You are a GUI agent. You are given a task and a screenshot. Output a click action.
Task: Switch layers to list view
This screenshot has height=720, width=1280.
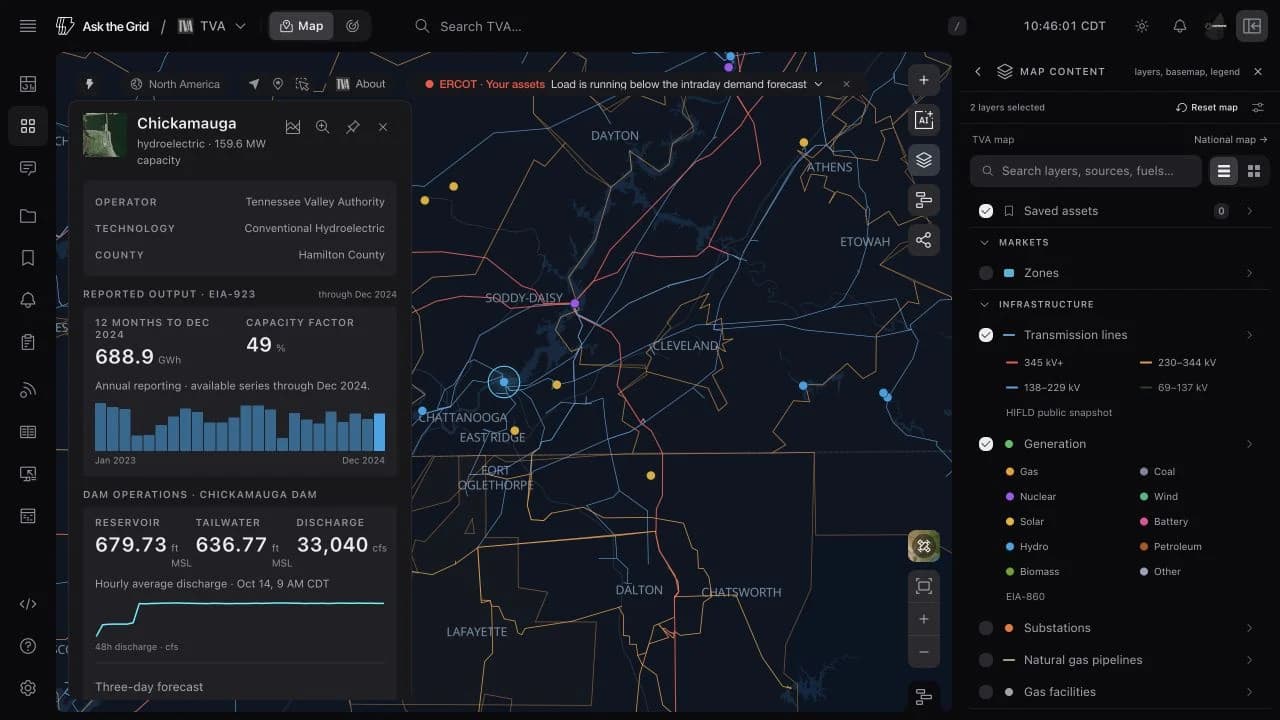coord(1223,171)
